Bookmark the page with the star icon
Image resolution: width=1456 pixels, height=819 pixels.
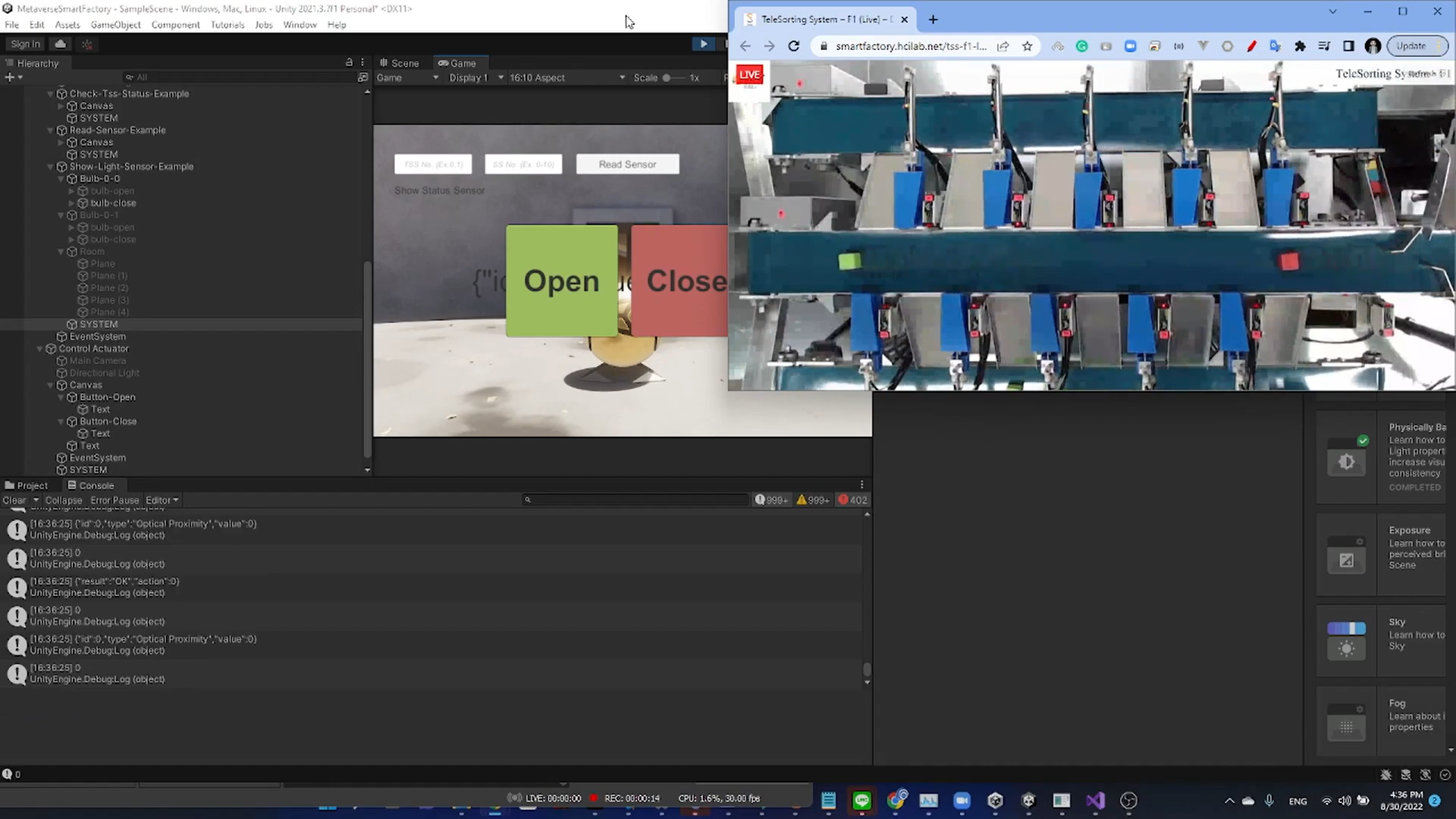[1028, 46]
